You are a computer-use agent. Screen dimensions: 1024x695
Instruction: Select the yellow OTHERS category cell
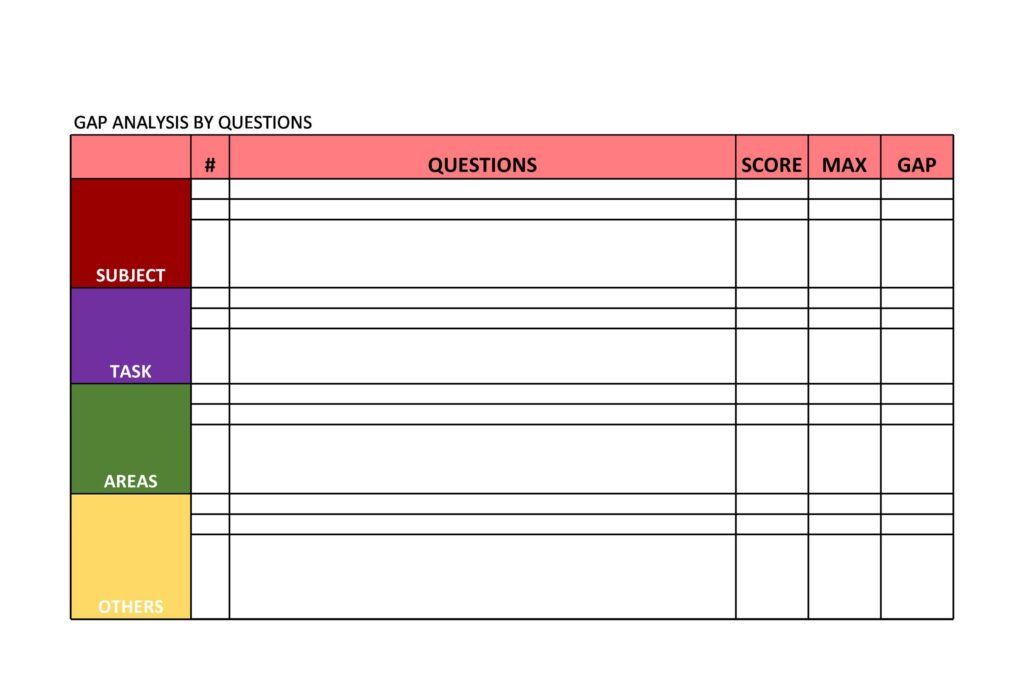click(x=131, y=557)
